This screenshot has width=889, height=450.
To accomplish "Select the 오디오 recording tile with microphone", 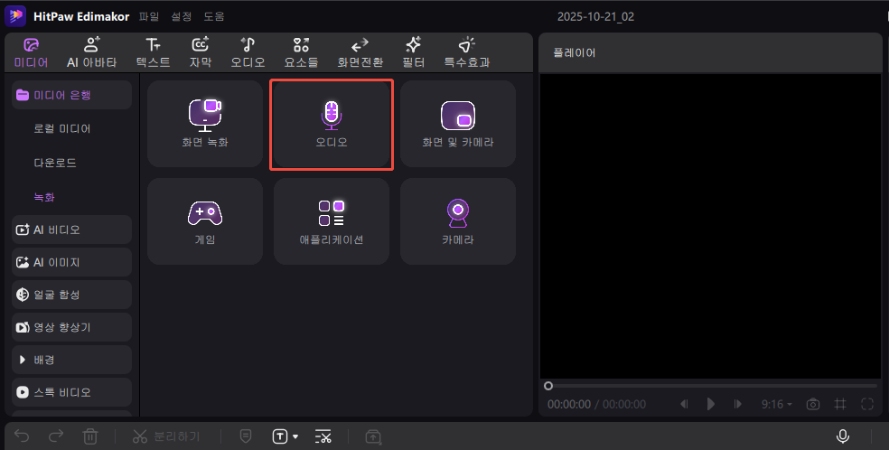I will click(331, 124).
